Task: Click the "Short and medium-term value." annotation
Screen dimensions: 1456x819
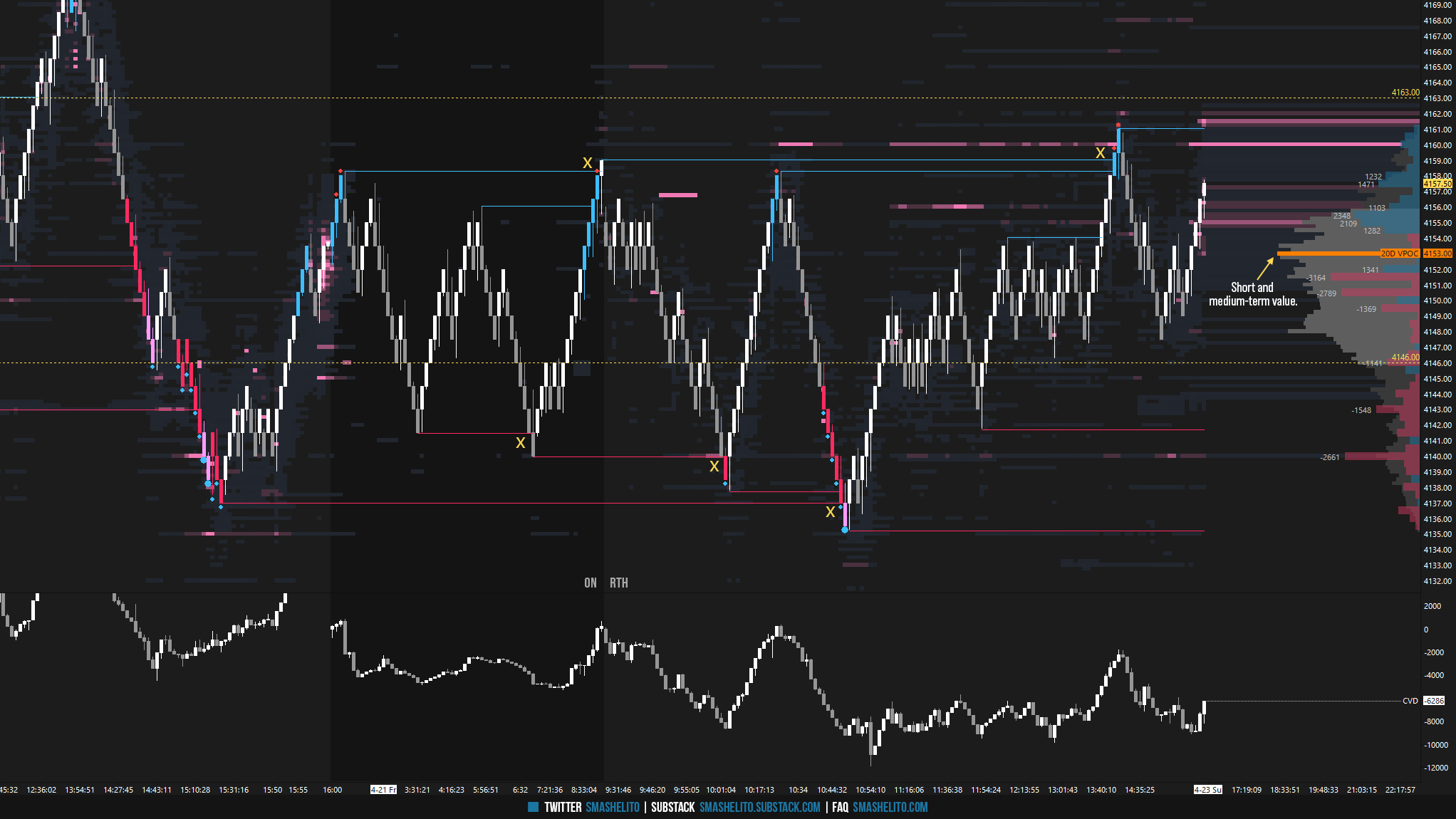Action: [1252, 294]
